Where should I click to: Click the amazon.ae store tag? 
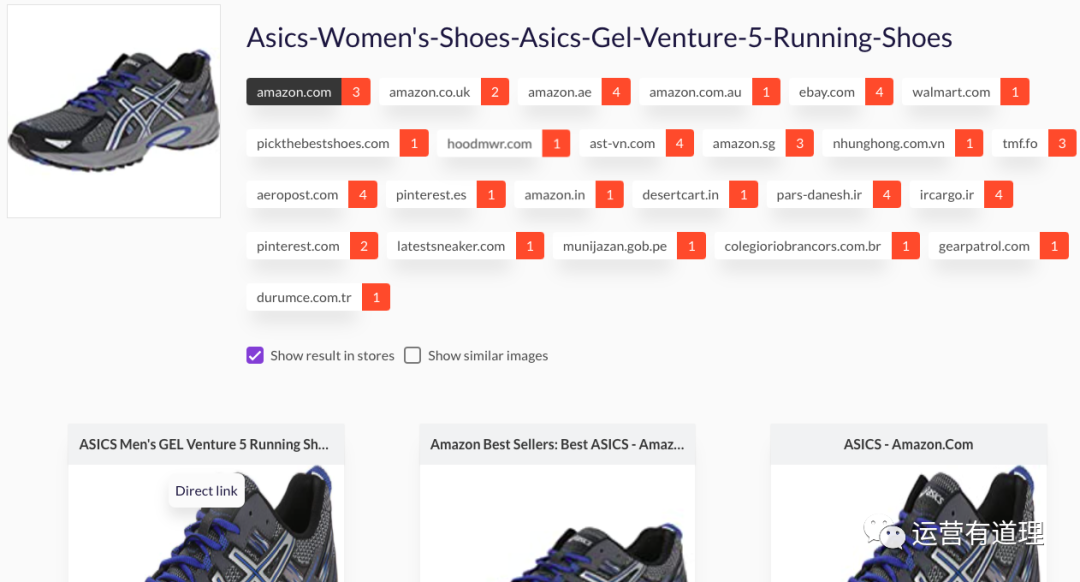pos(559,92)
